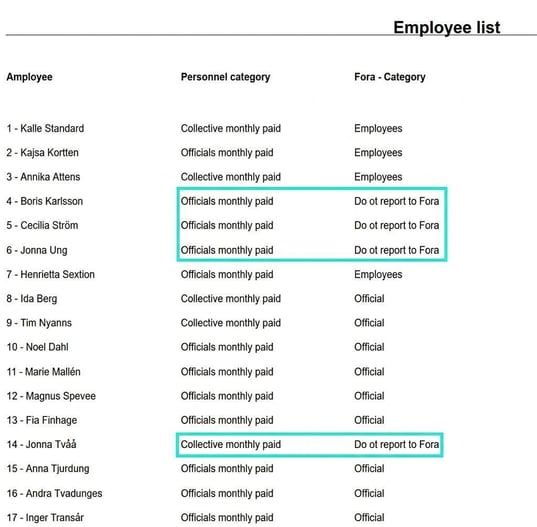Screen dimensions: 537x527
Task: Select employee "15 - Anna Tjurdung"
Action: [x=48, y=469]
